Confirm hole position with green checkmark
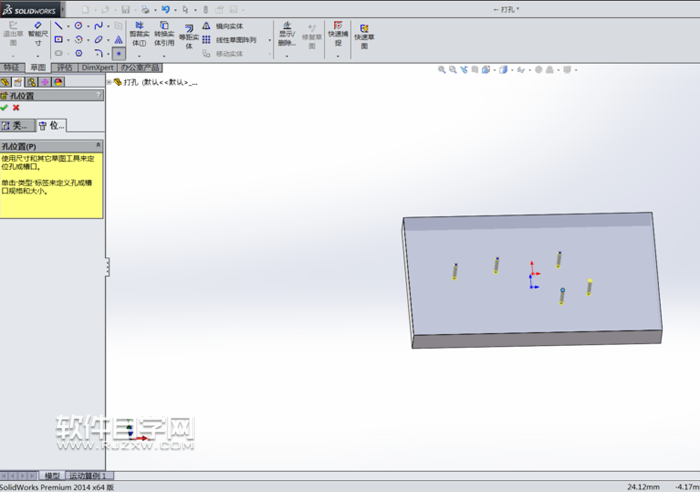The height and width of the screenshot is (492, 700). [4, 108]
